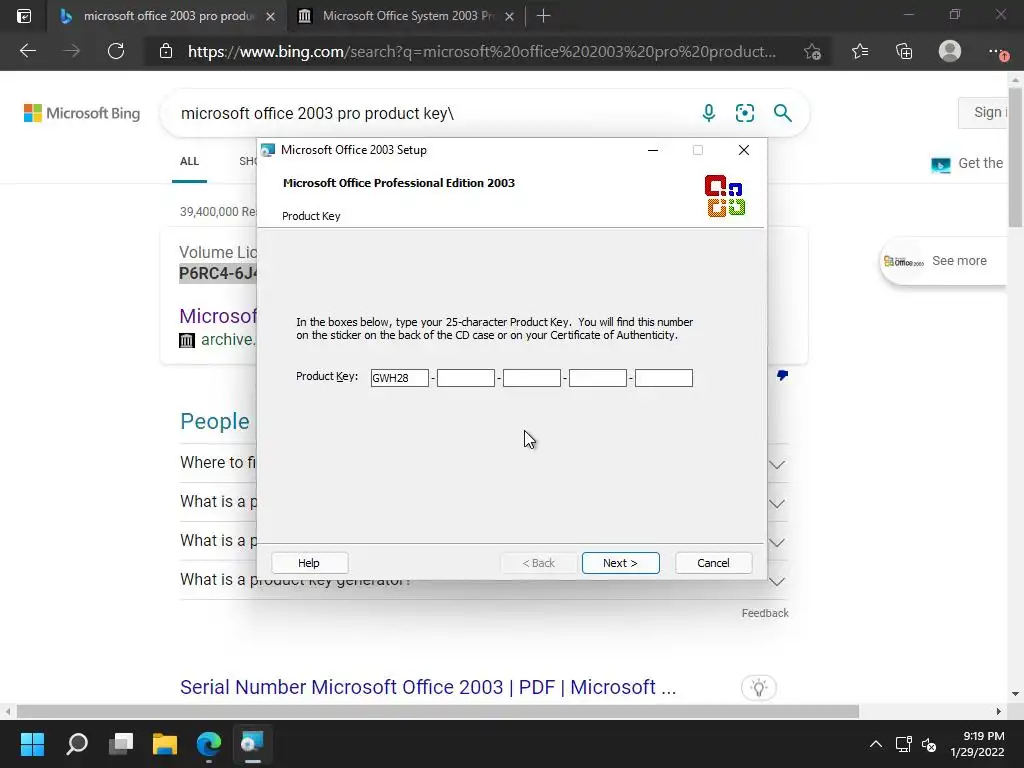Open Edge settings and more menu
1024x768 pixels.
pos(997,52)
